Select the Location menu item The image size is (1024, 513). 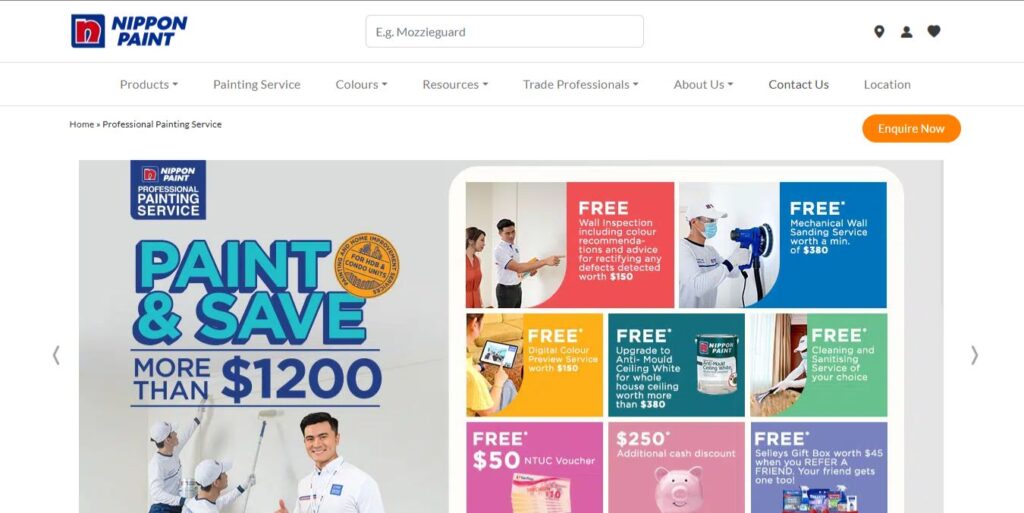[887, 84]
